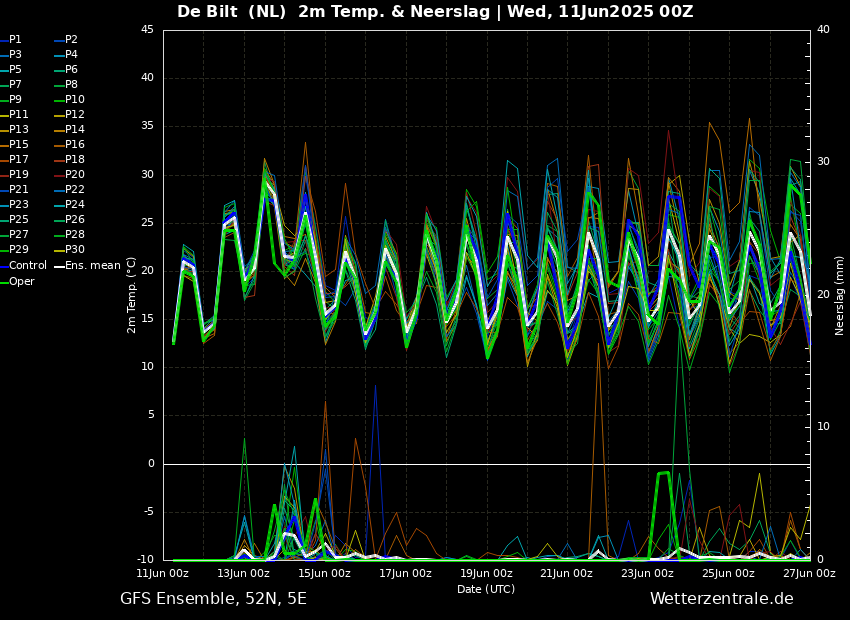This screenshot has height=620, width=850.
Task: Click the Control run legend entry
Action: pos(27,266)
